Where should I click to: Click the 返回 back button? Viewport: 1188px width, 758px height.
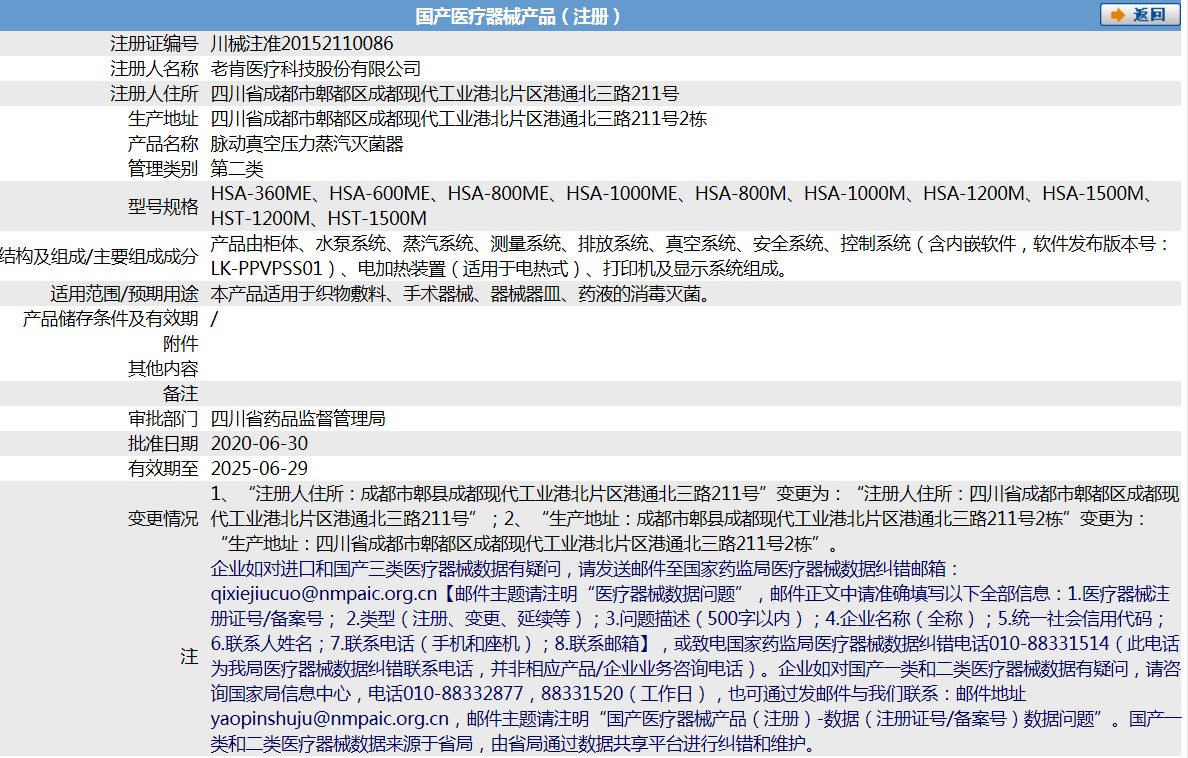click(x=1140, y=14)
